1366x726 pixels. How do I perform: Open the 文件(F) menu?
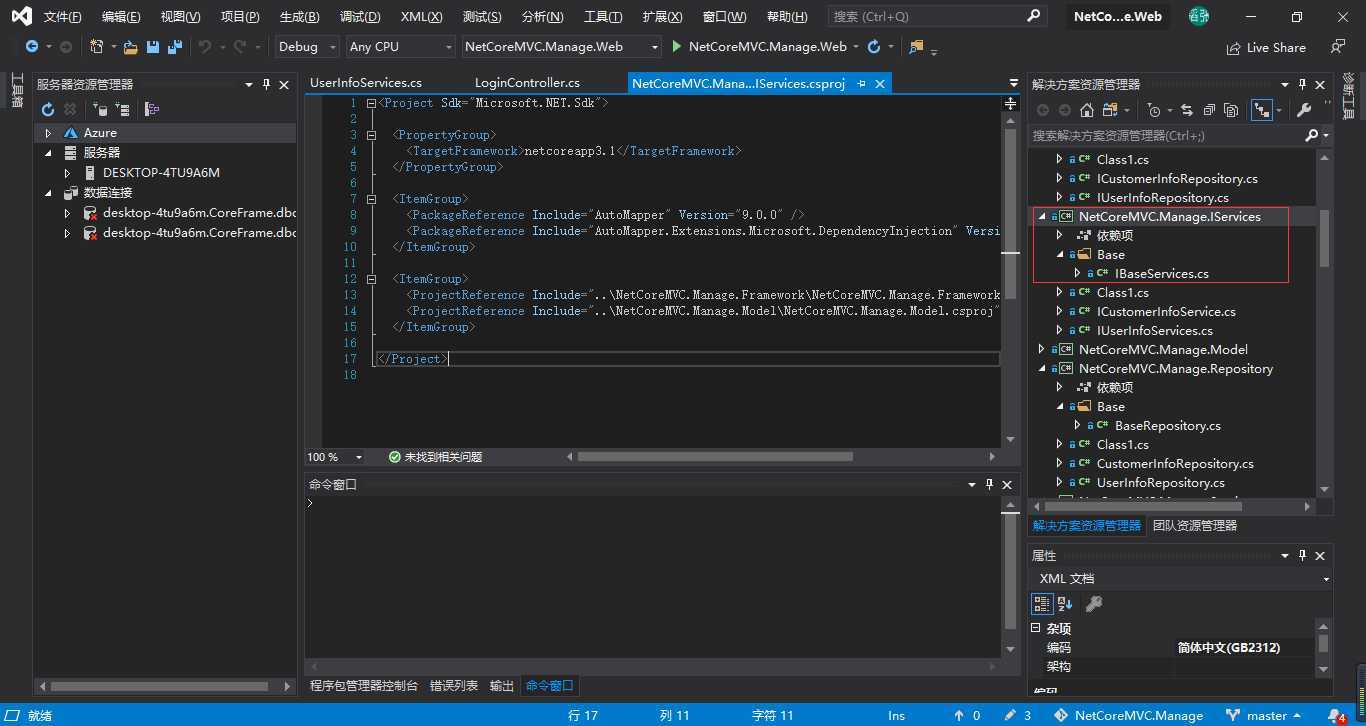click(63, 17)
